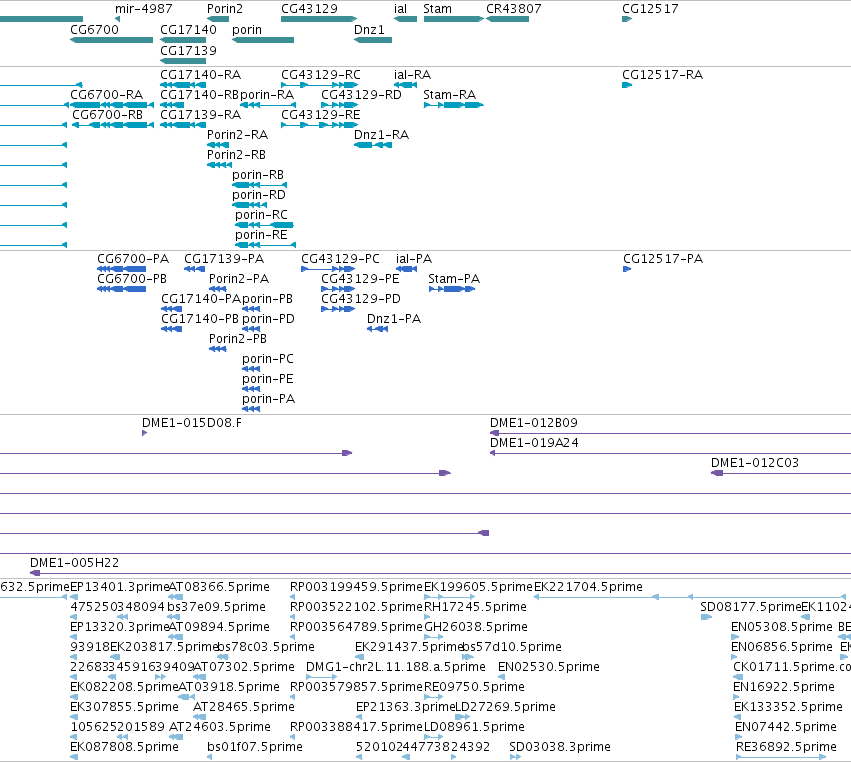
Task: Click the CR43807 gene bar
Action: pyautogui.click(x=507, y=19)
